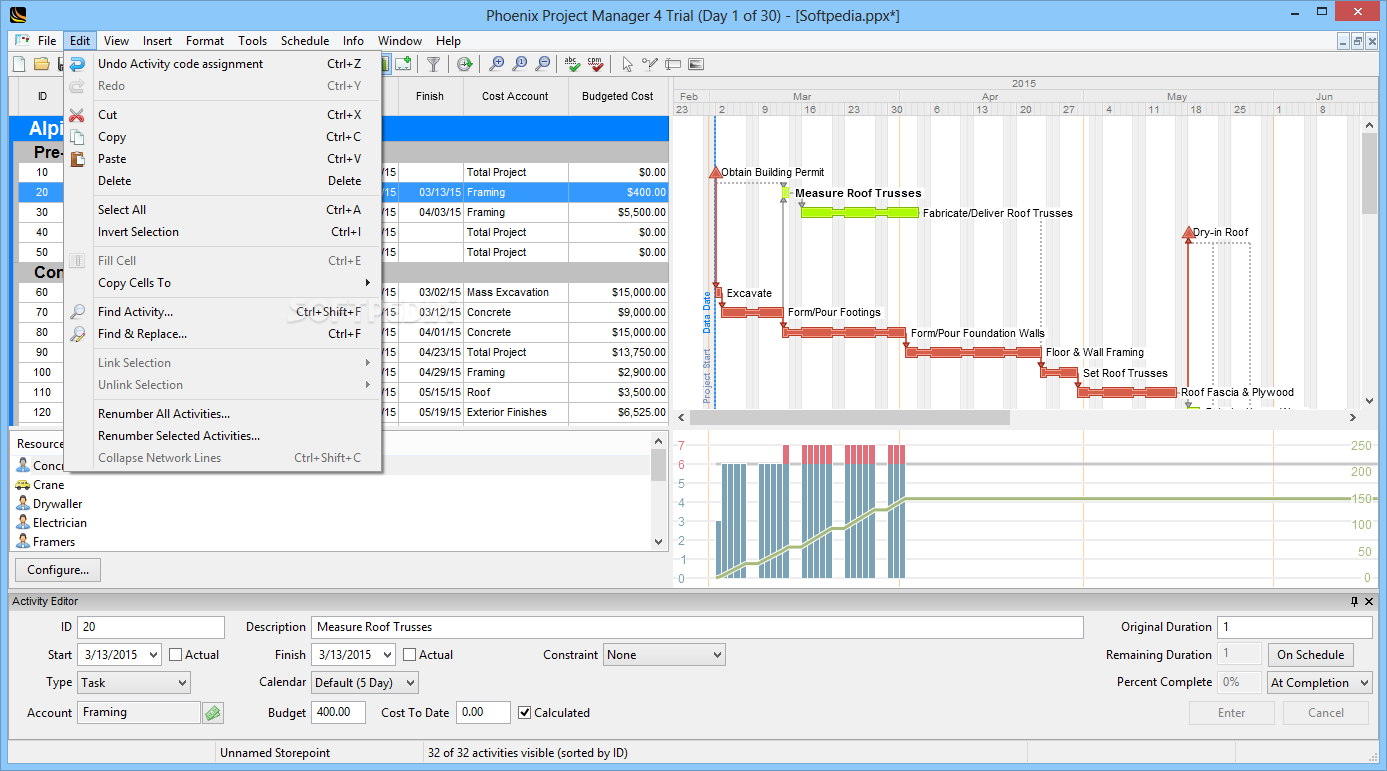1387x771 pixels.
Task: Click the On Schedule button
Action: 1311,655
